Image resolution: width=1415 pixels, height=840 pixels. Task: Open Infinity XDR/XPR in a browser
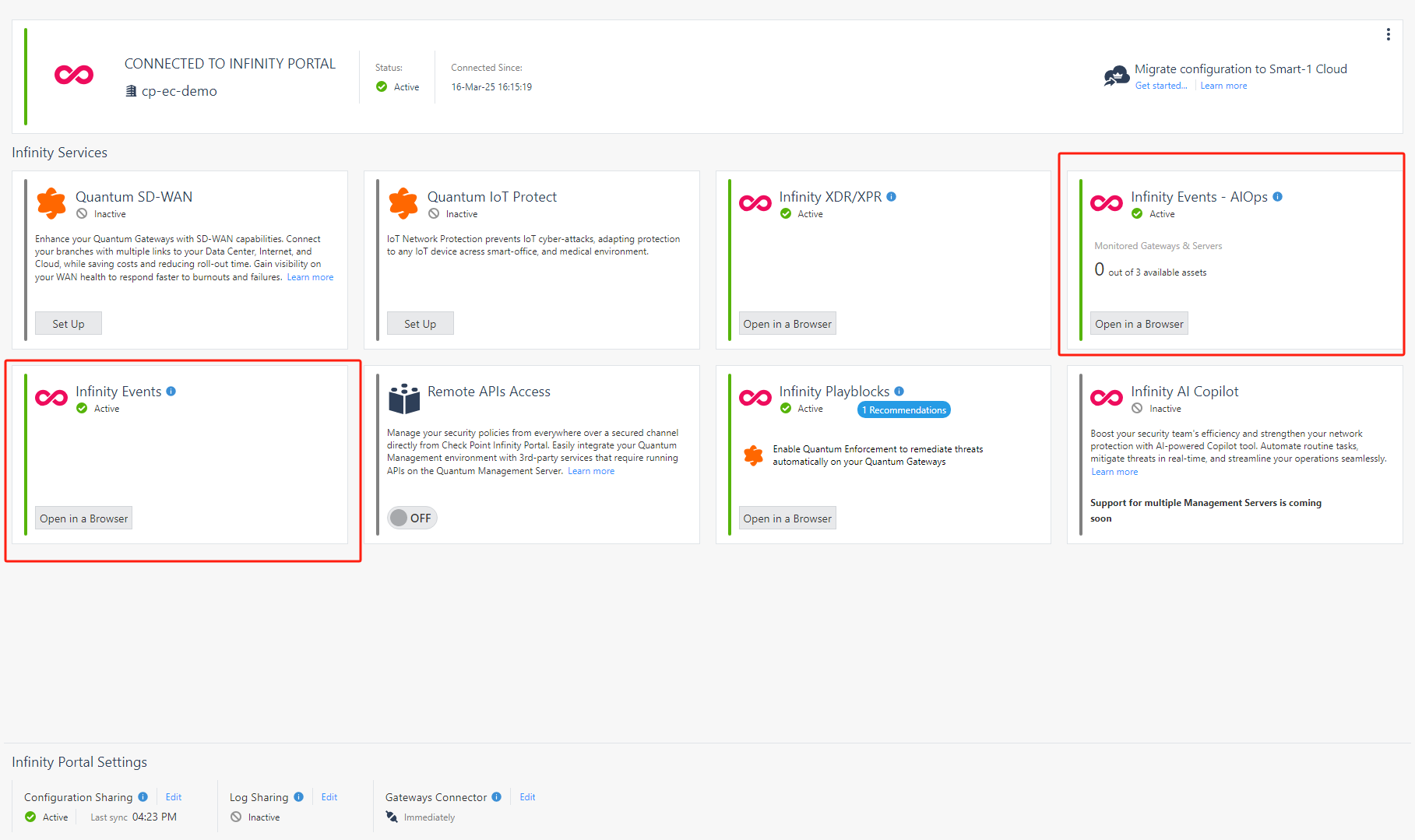(787, 324)
